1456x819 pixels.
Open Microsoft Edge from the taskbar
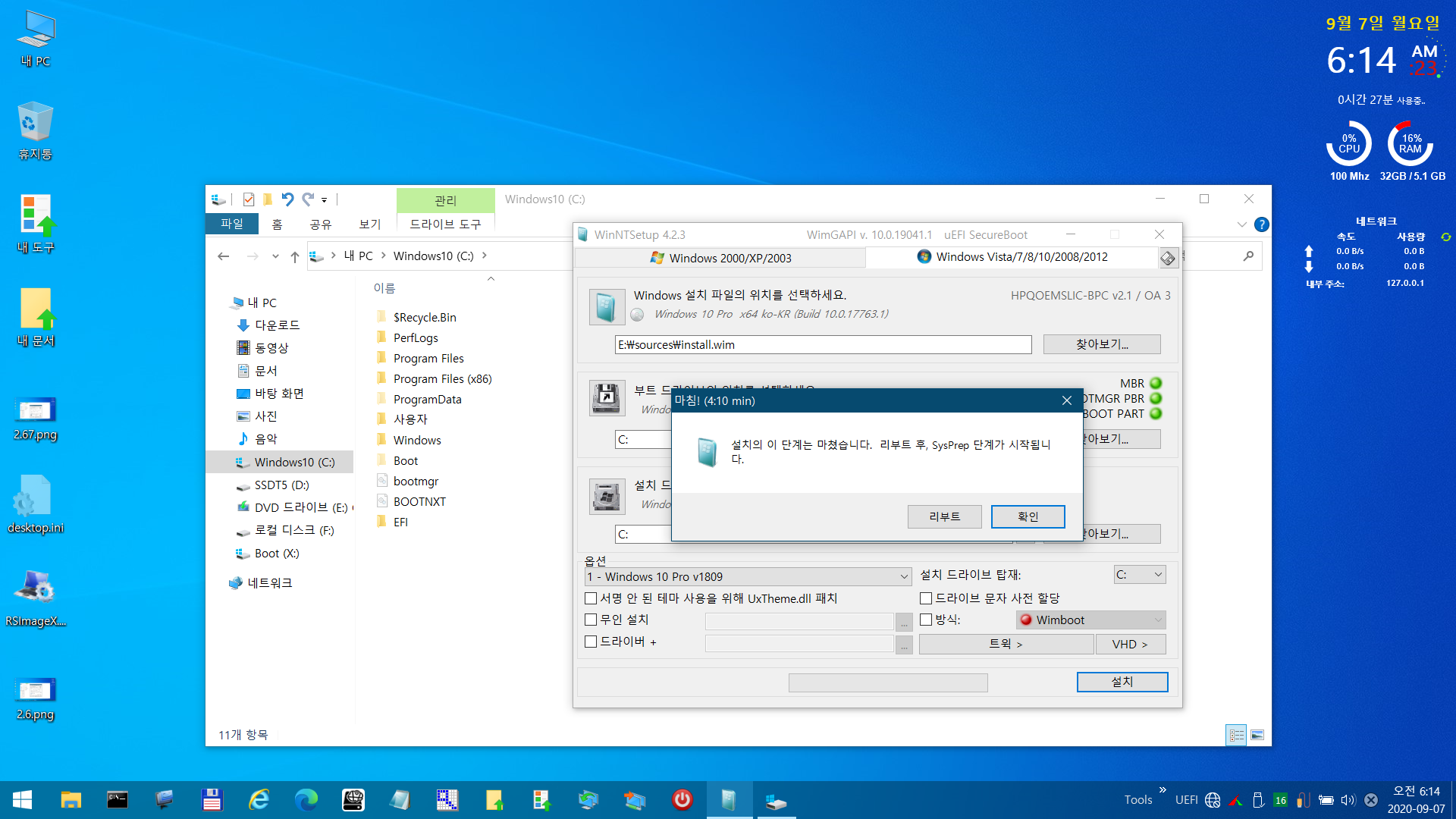pyautogui.click(x=306, y=800)
